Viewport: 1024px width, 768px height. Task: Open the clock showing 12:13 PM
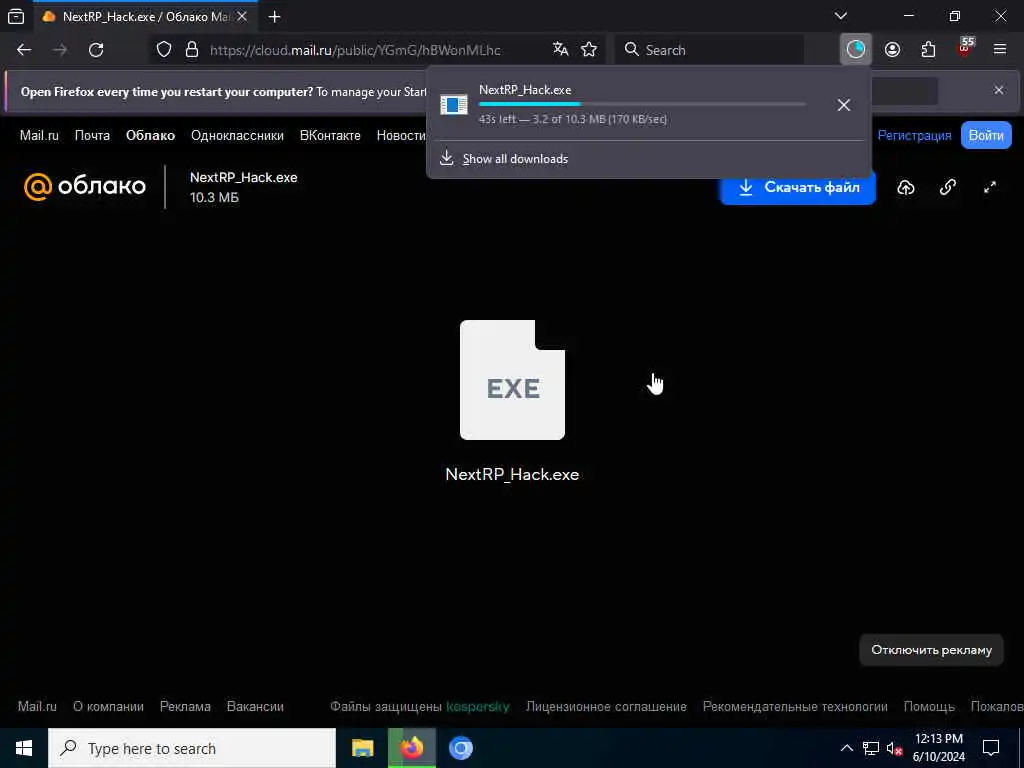tap(939, 748)
